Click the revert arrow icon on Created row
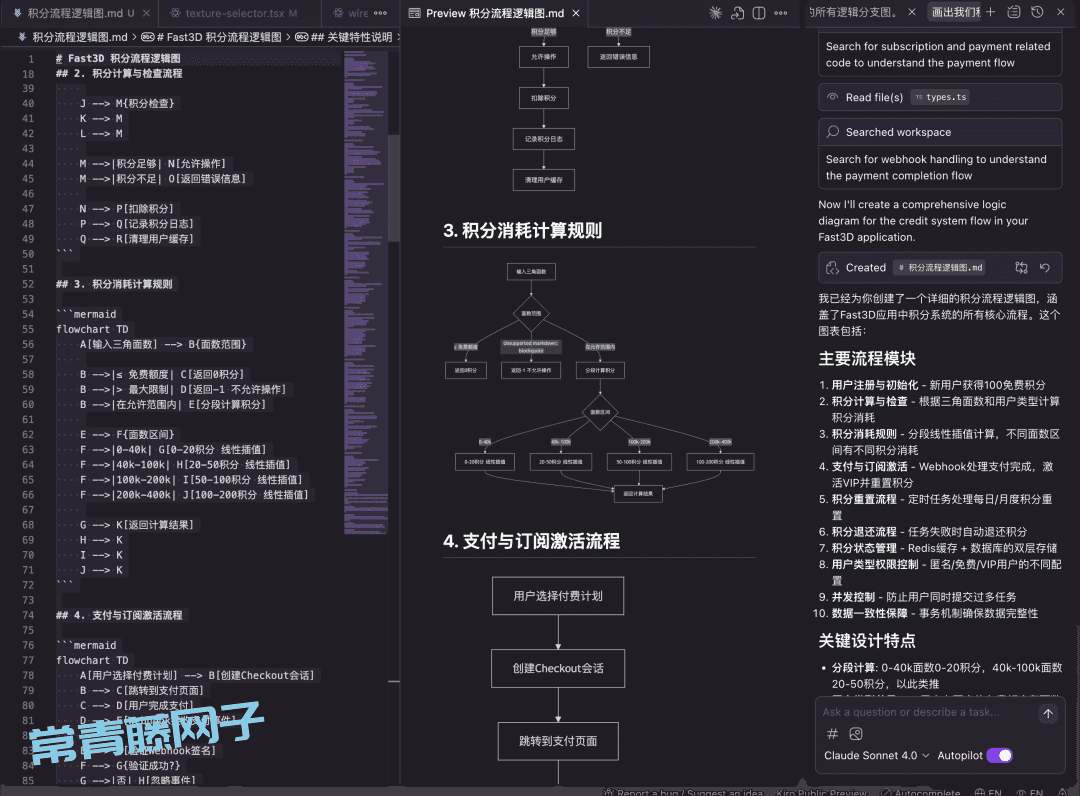 pos(1045,268)
